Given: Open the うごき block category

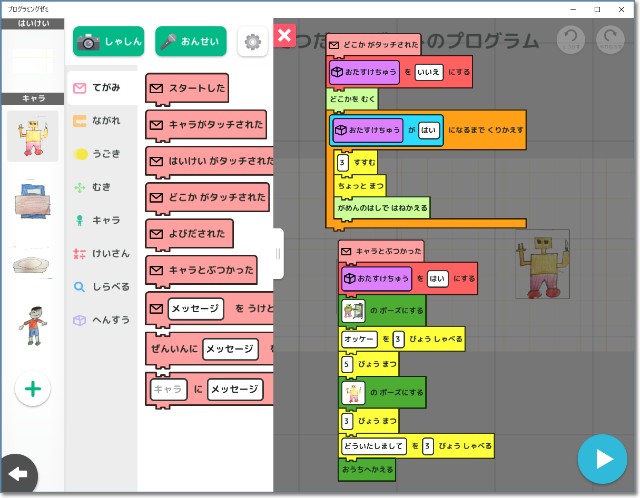Looking at the screenshot, I should click(x=101, y=154).
